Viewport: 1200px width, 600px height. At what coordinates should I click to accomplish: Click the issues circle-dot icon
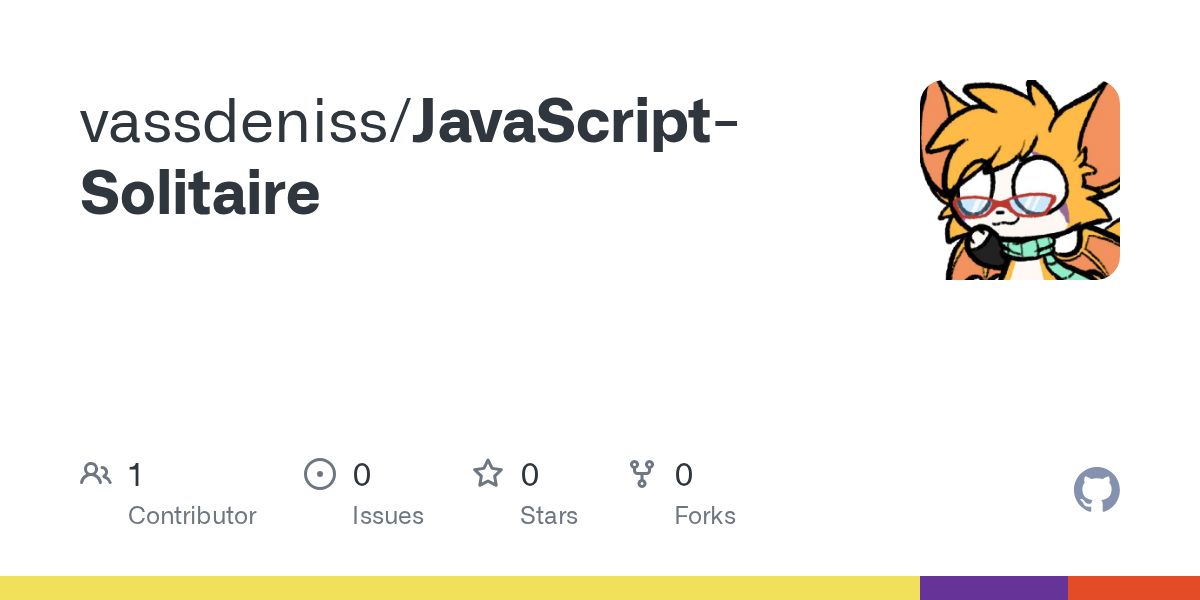[320, 473]
